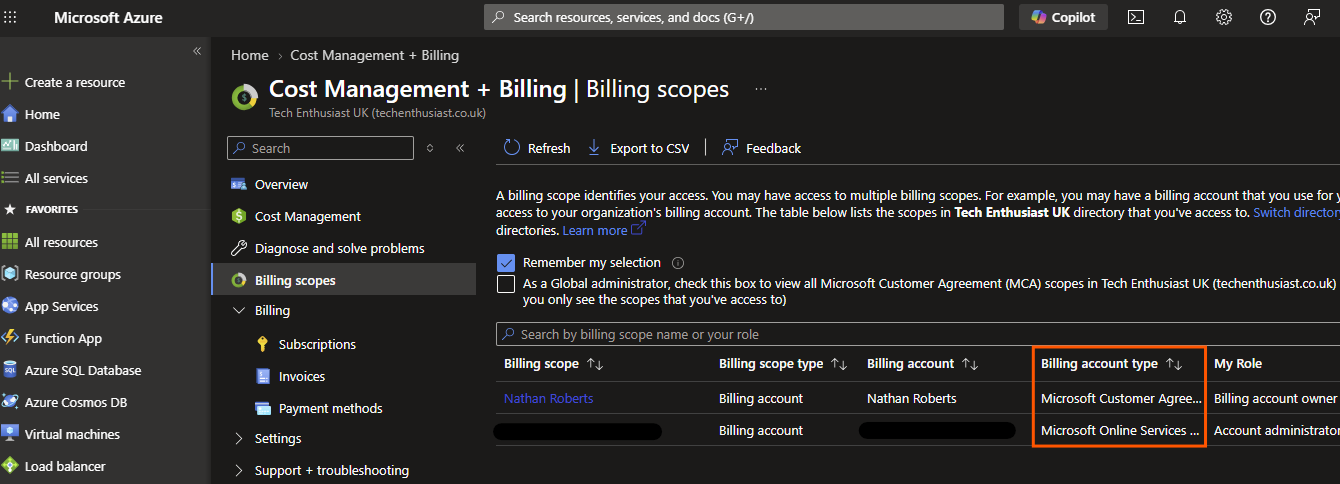Click the Feedback toolbar button
Viewport: 1340px width, 484px height.
[x=761, y=148]
